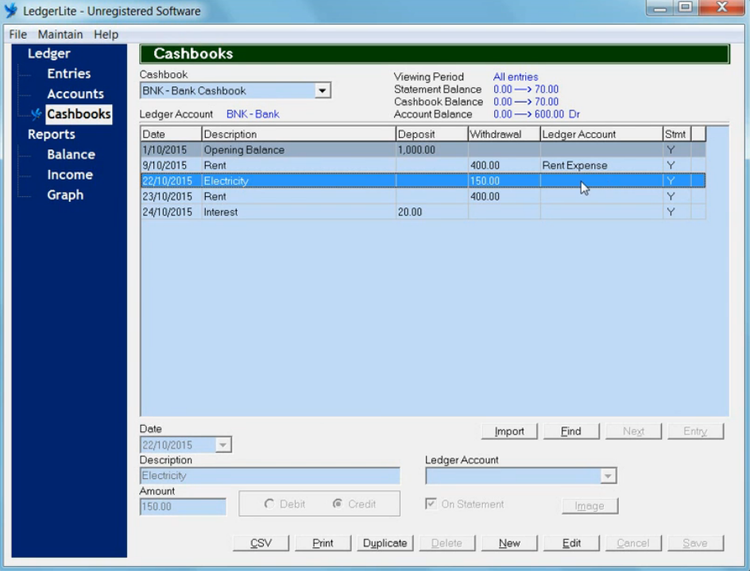Select the Debit radio button

coord(268,504)
